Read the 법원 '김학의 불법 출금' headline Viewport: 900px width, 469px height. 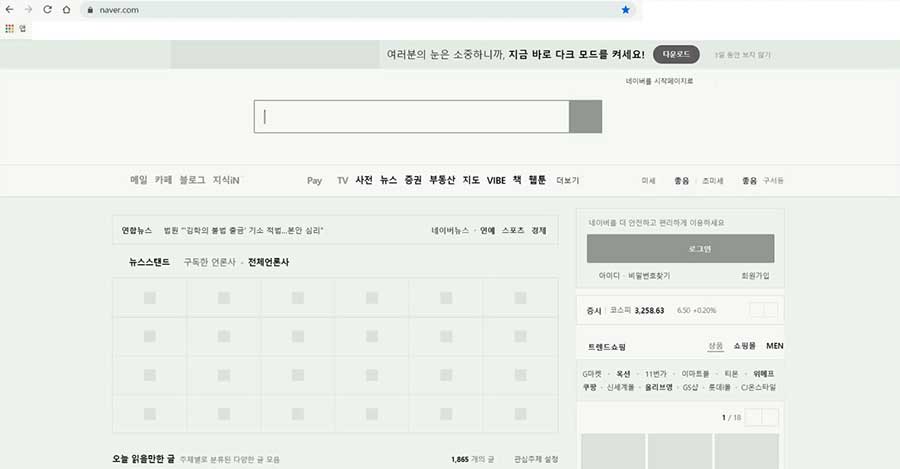click(x=243, y=230)
